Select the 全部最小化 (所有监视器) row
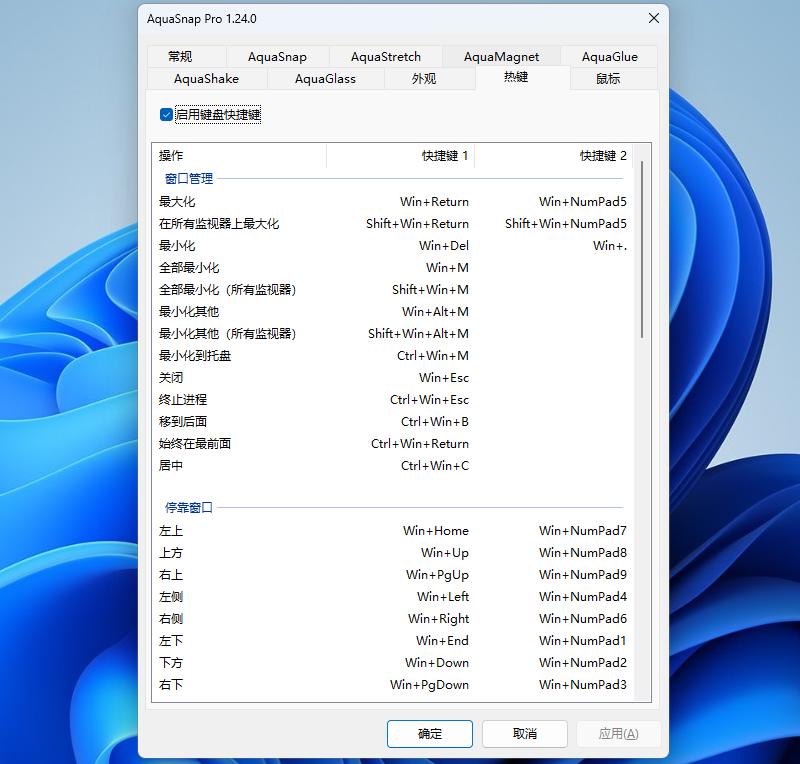The height and width of the screenshot is (764, 800). pyautogui.click(x=393, y=289)
